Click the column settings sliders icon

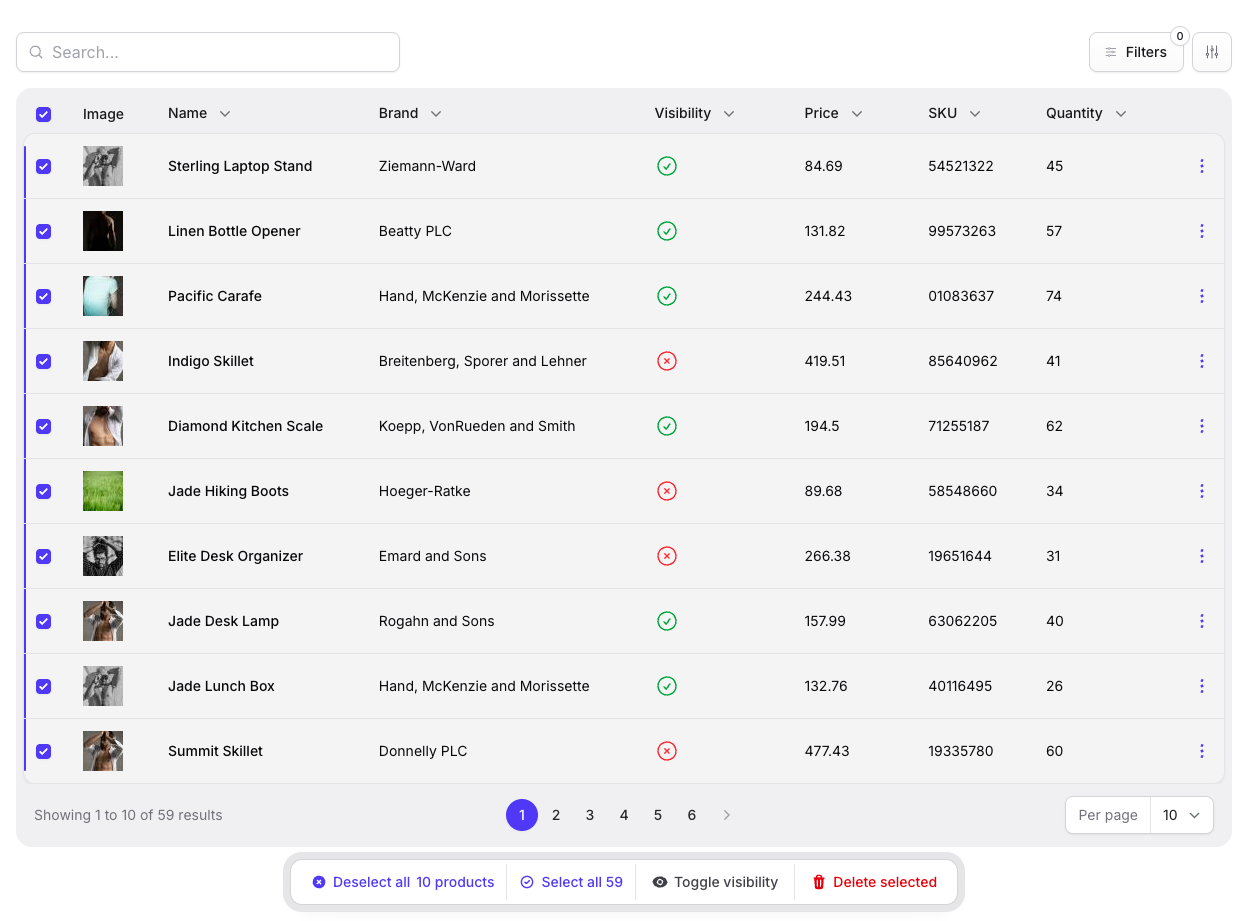[x=1212, y=52]
